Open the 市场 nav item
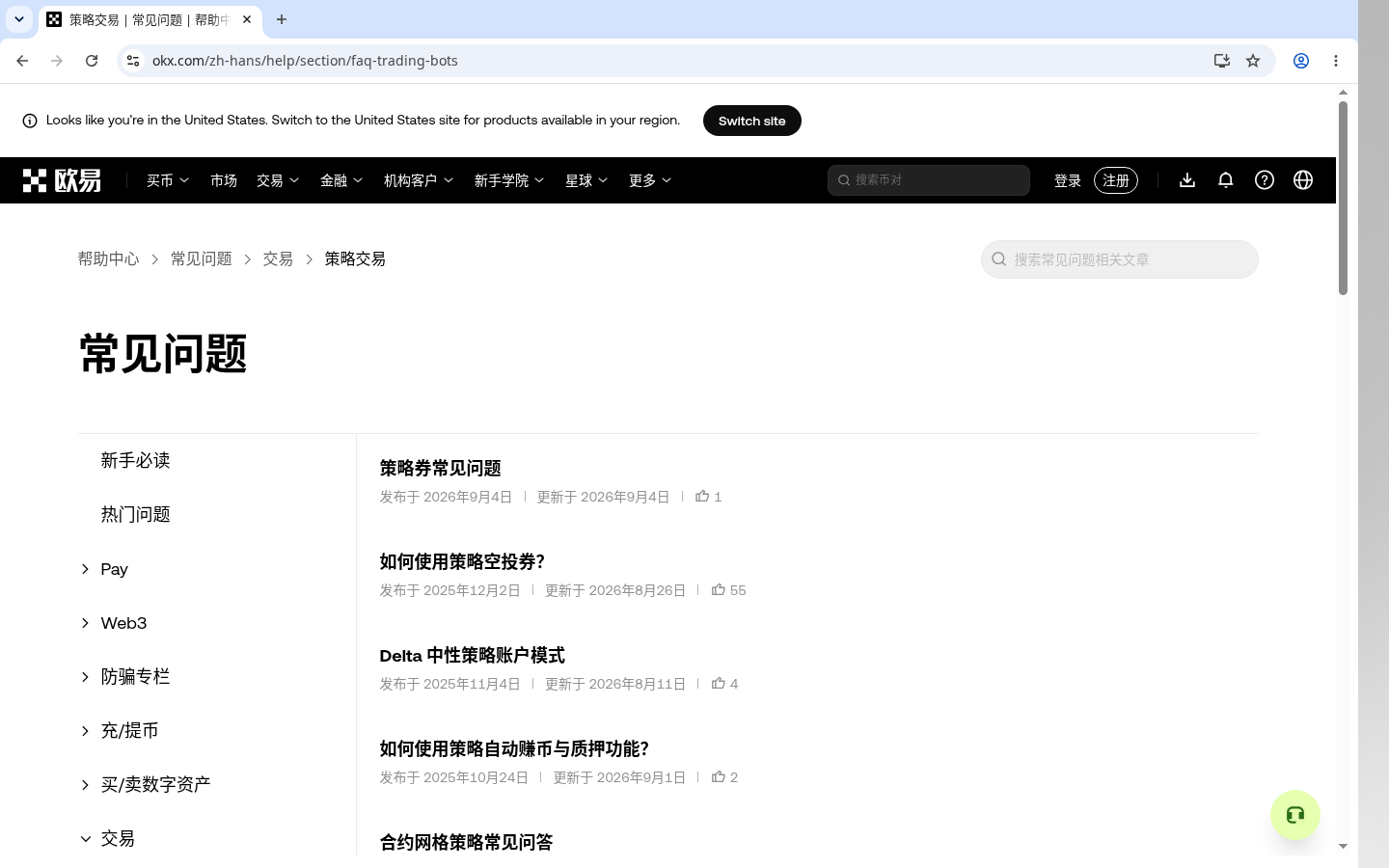Screen dimensions: 1389x868 (224, 180)
